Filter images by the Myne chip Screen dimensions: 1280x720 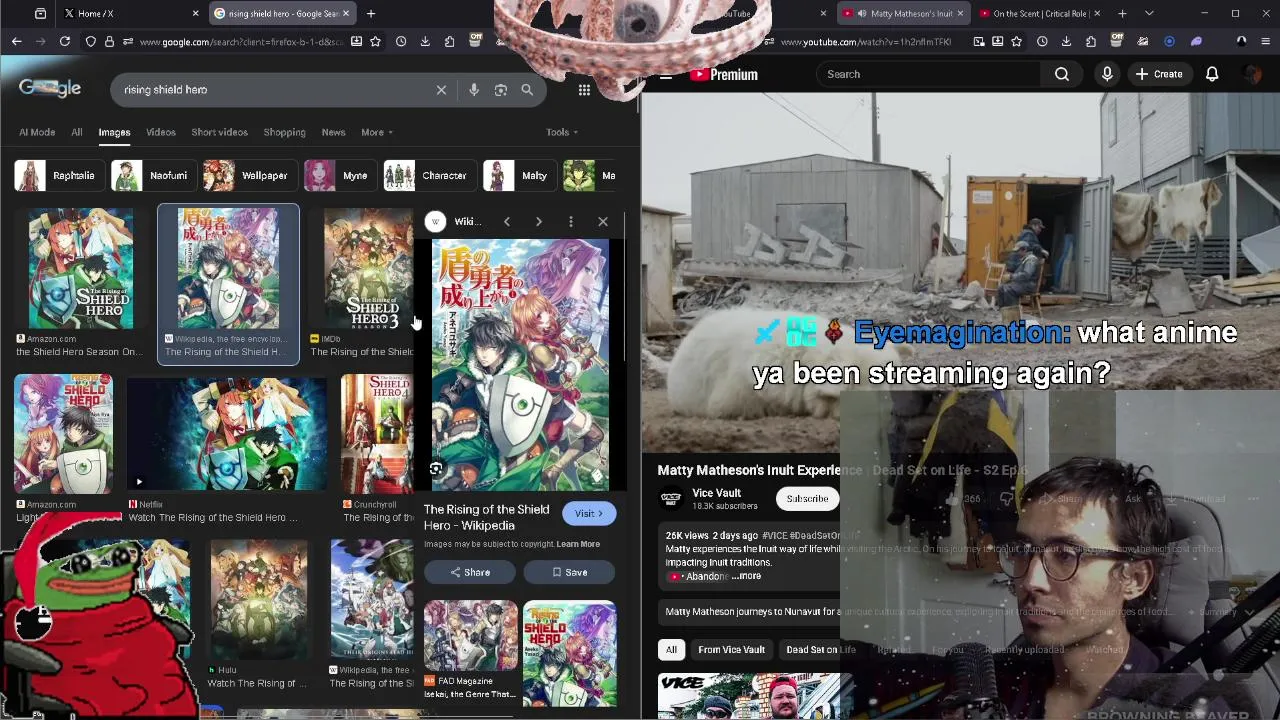339,175
